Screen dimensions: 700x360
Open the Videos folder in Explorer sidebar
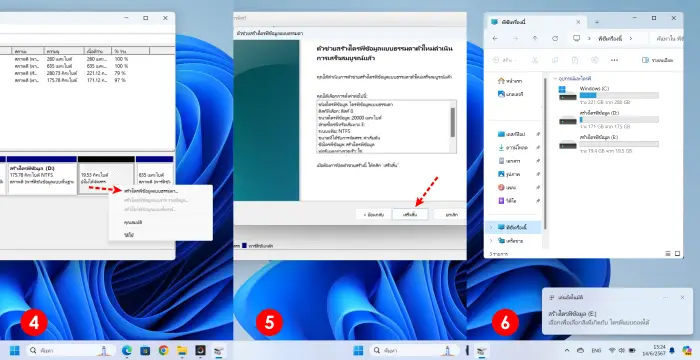click(507, 201)
